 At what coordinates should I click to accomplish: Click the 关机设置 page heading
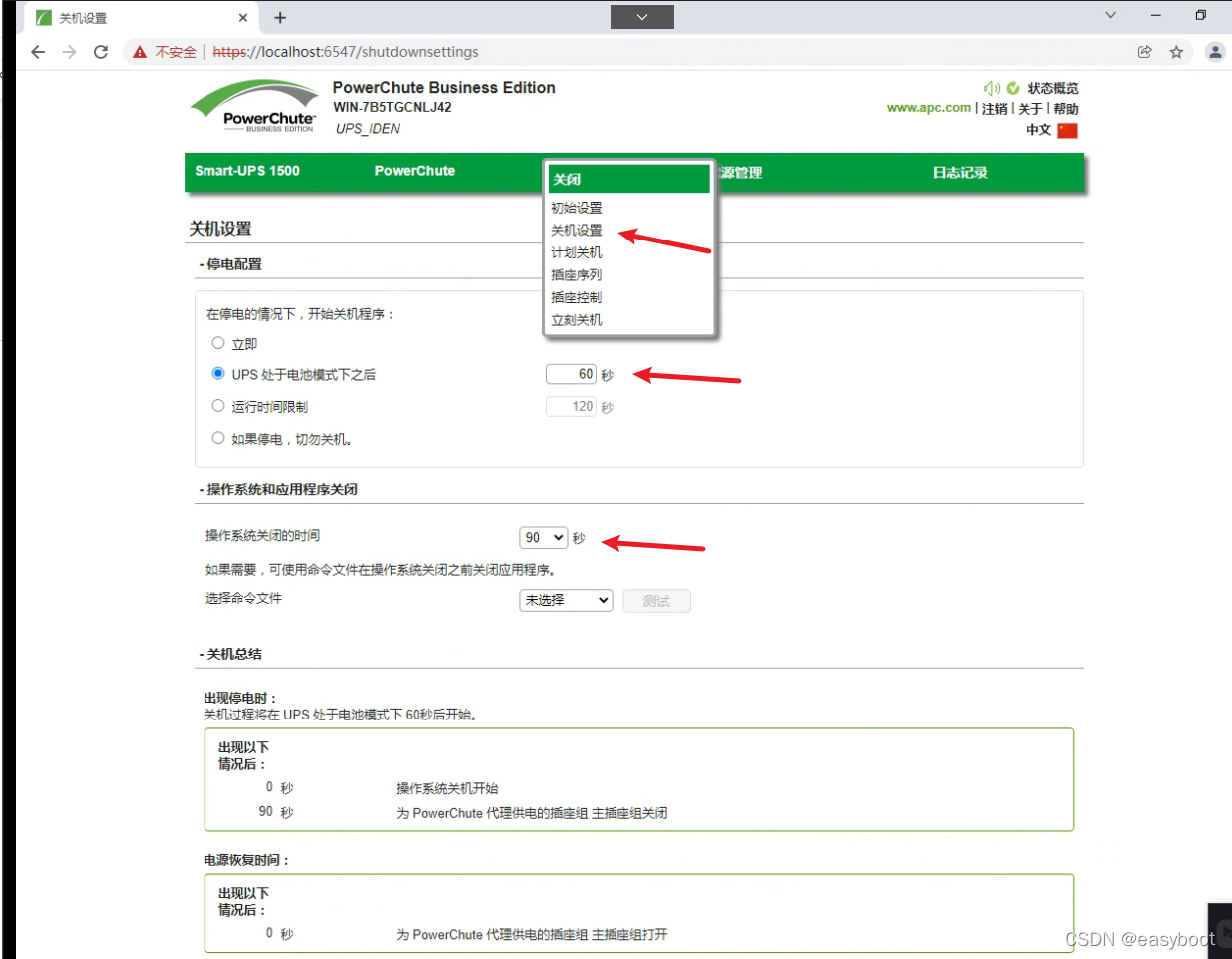coord(220,229)
